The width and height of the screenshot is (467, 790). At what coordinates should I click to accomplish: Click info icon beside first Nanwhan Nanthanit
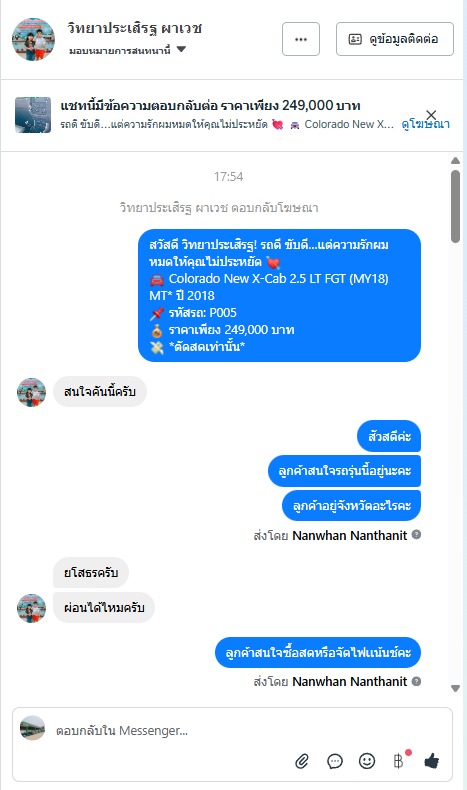(416, 535)
